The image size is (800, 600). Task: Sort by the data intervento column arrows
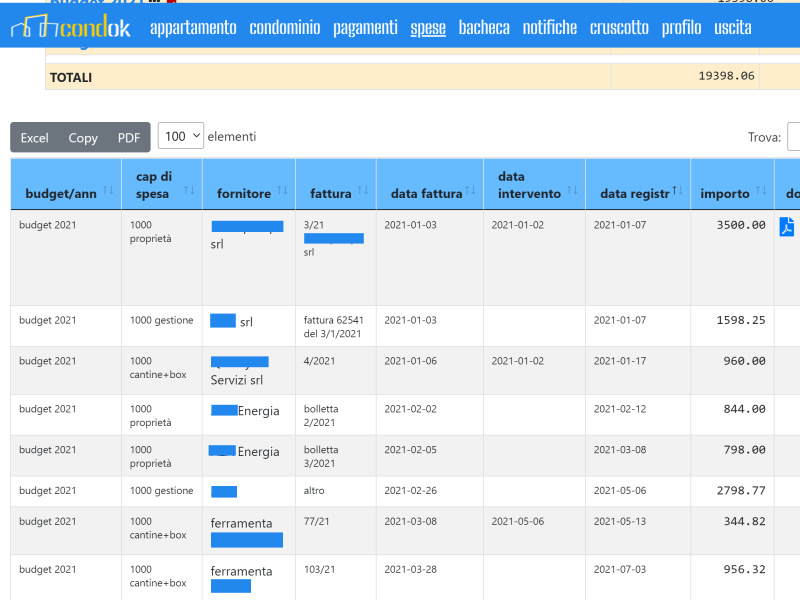pos(572,191)
